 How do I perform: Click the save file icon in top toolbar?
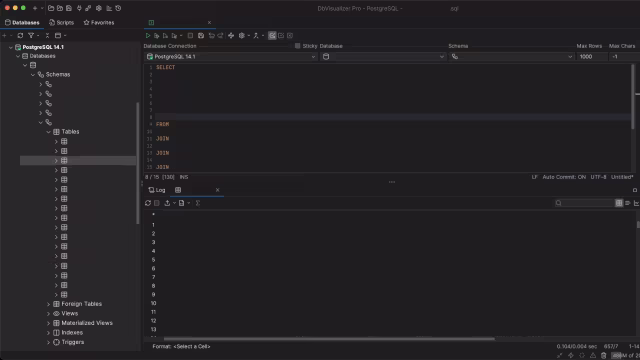69,8
